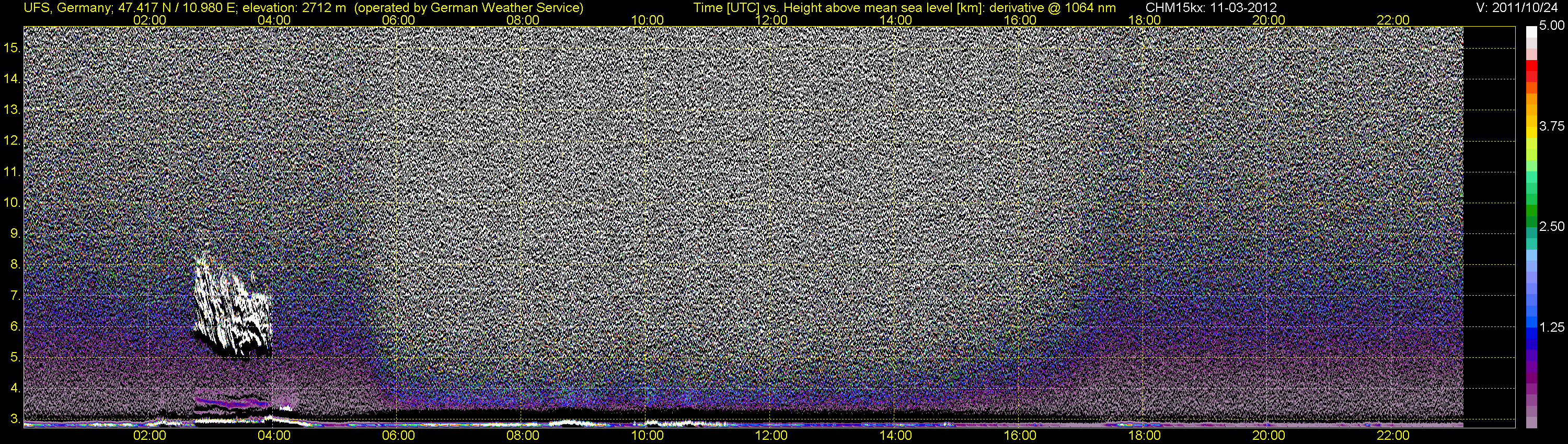Pick the green segment of the color scale
Screen dimensions: 1568x444
click(x=1531, y=212)
